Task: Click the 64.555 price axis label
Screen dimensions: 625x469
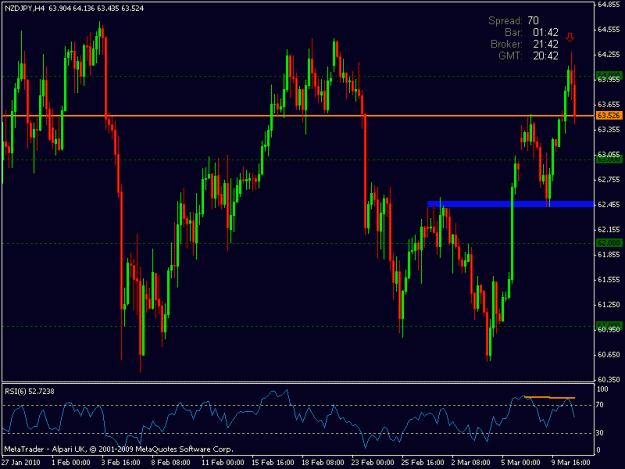Action: pyautogui.click(x=609, y=29)
